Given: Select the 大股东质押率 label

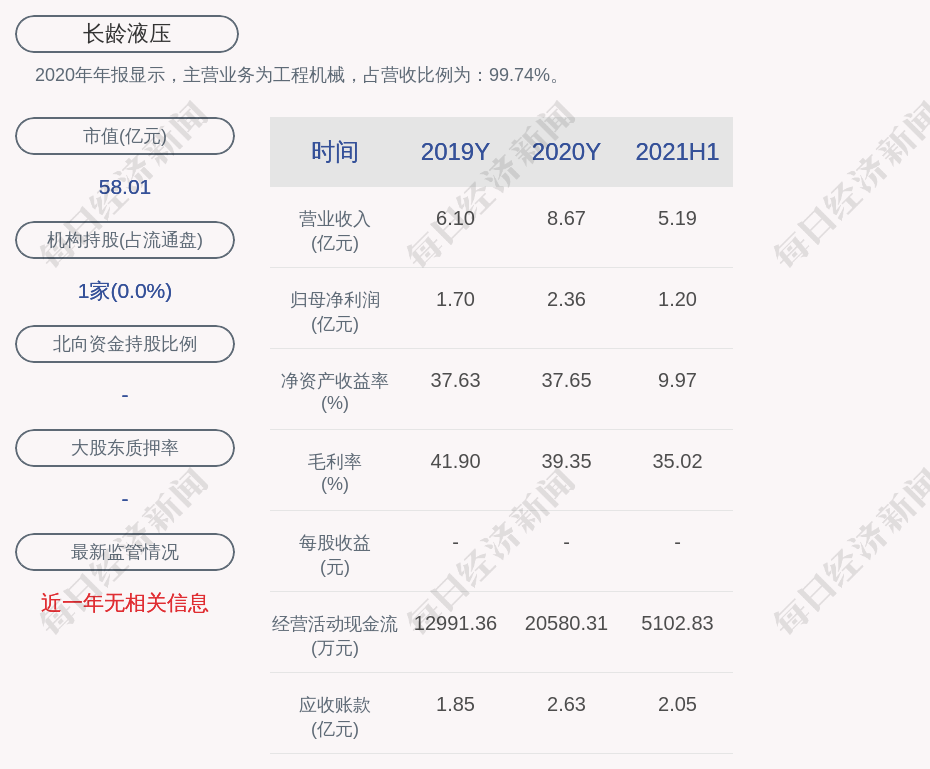Looking at the screenshot, I should [125, 448].
